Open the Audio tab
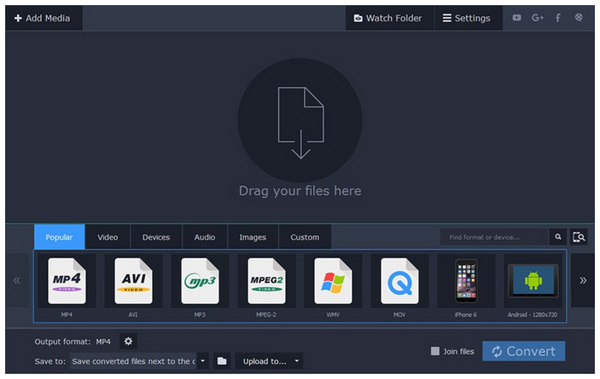The width and height of the screenshot is (600, 379). point(205,237)
